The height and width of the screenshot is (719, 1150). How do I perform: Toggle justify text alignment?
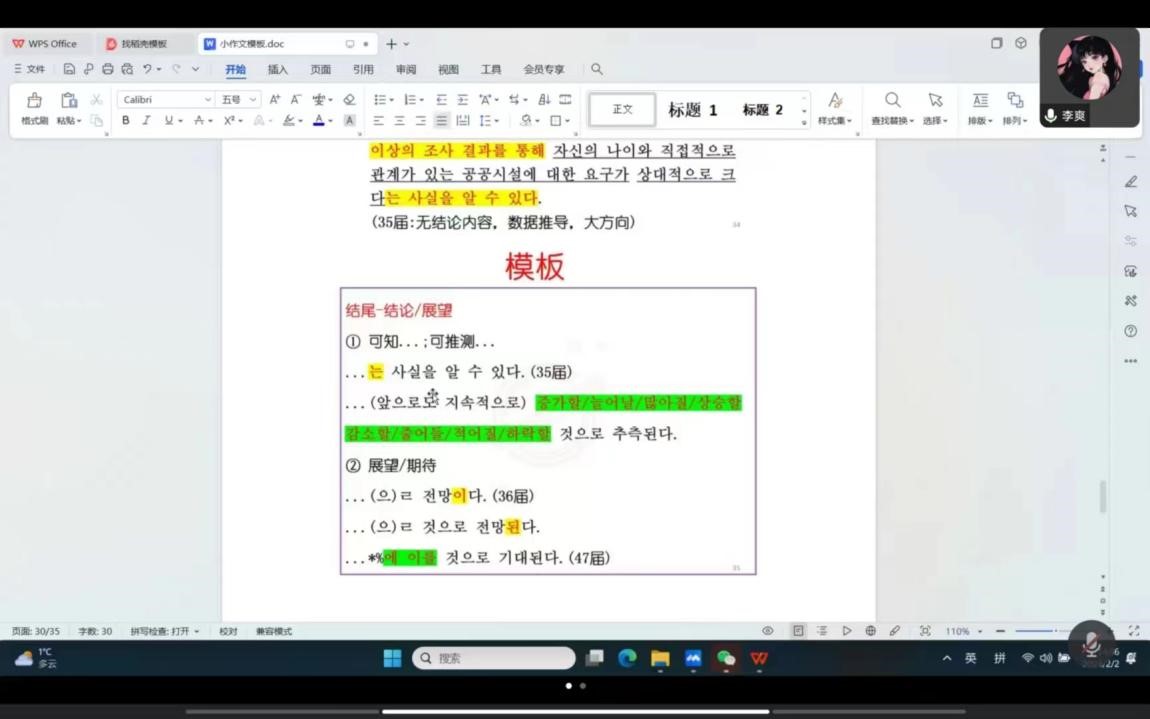(441, 121)
